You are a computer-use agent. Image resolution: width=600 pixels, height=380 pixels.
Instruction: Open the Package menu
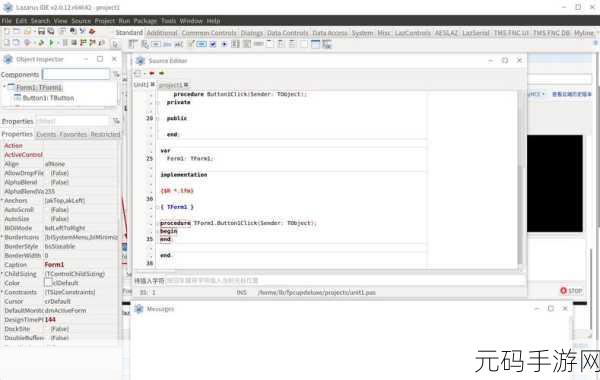pyautogui.click(x=145, y=21)
